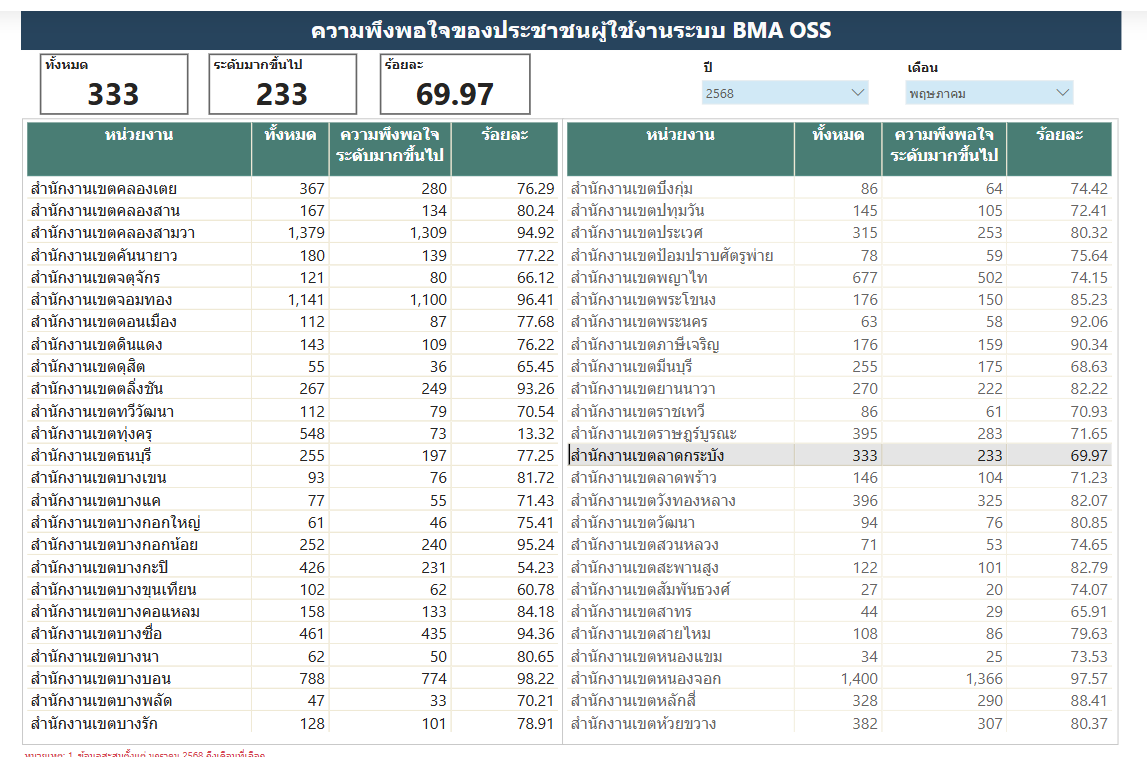Pick the สำนักงานเขตดินแดง row
The image size is (1147, 757).
(293, 344)
